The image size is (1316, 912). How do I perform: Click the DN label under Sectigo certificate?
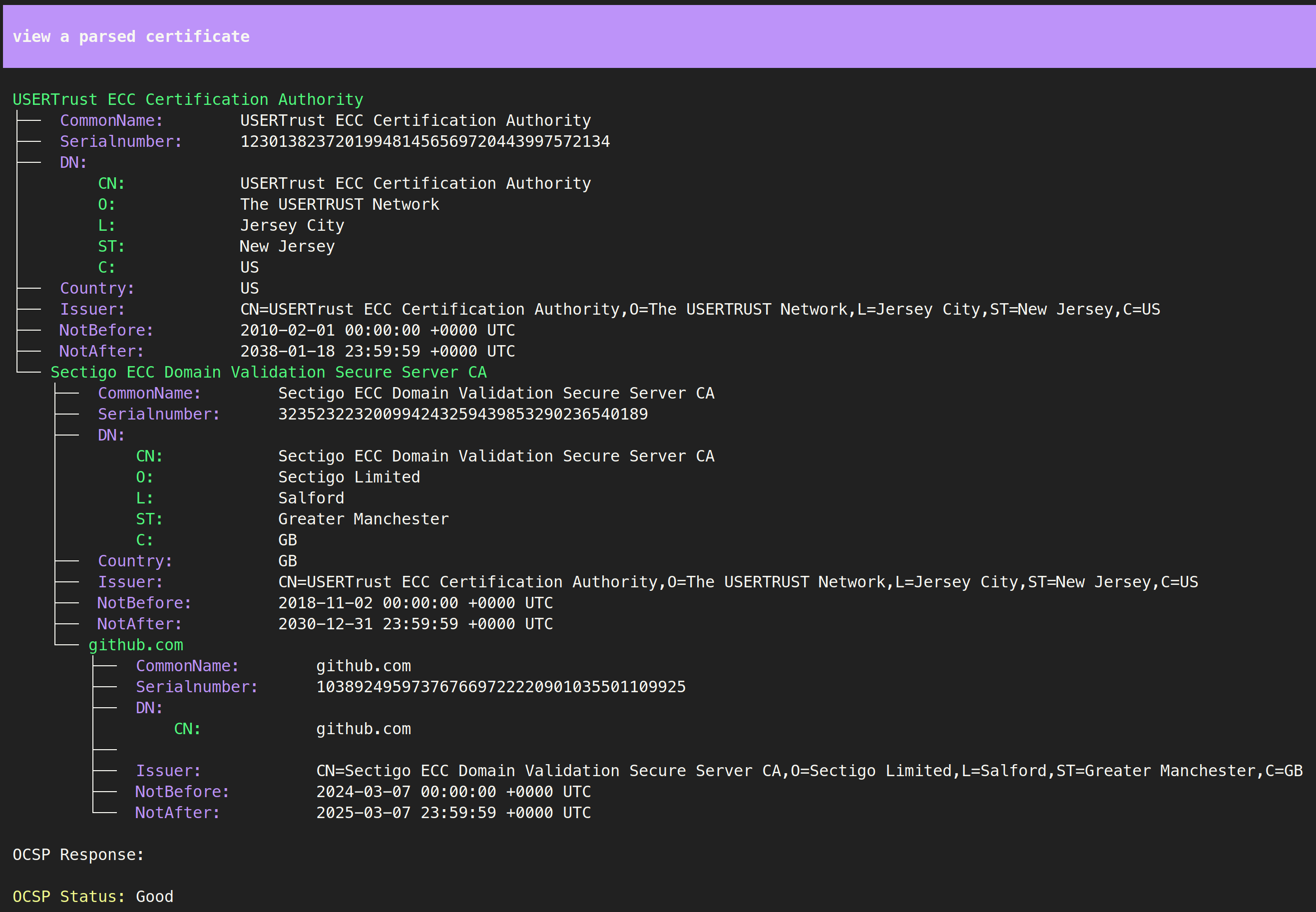[x=111, y=435]
